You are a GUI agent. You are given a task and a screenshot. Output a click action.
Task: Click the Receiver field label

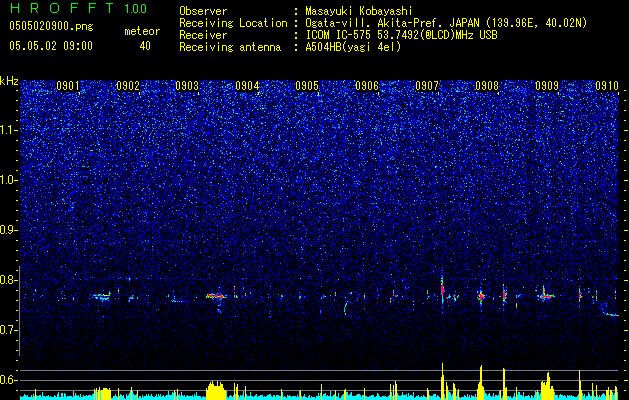[x=203, y=35]
